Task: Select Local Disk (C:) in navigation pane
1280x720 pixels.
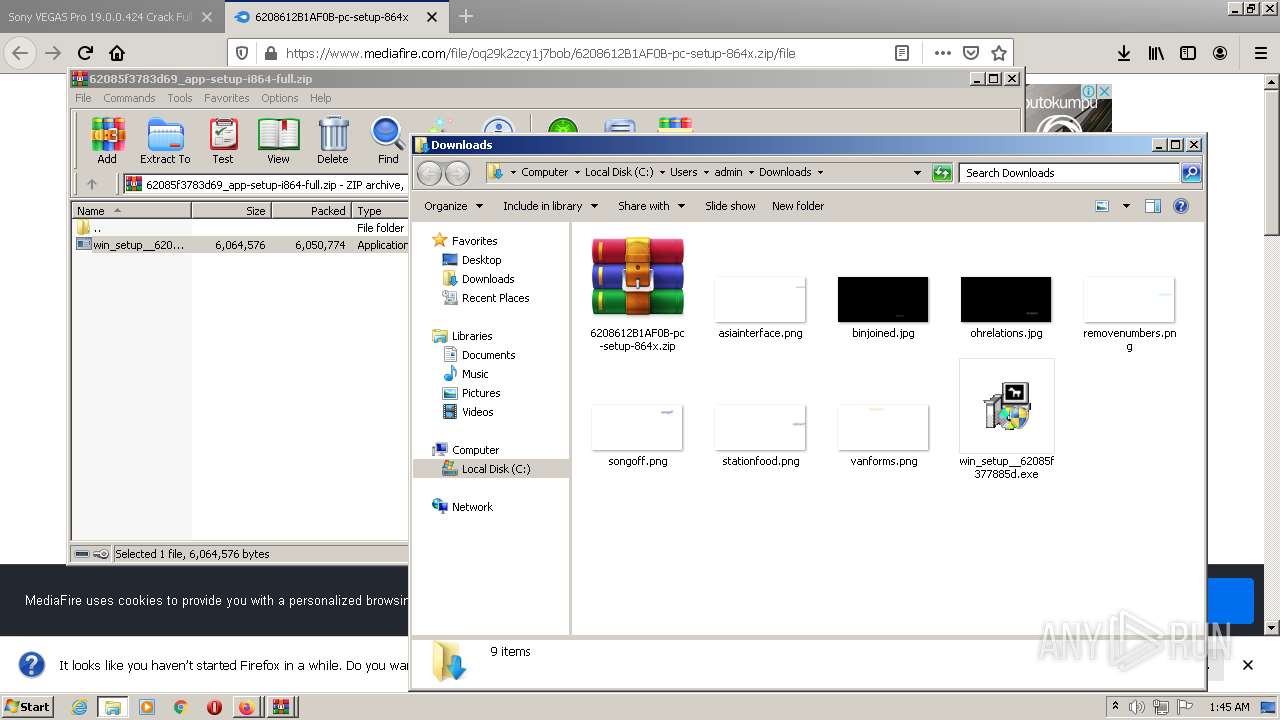Action: (496, 469)
